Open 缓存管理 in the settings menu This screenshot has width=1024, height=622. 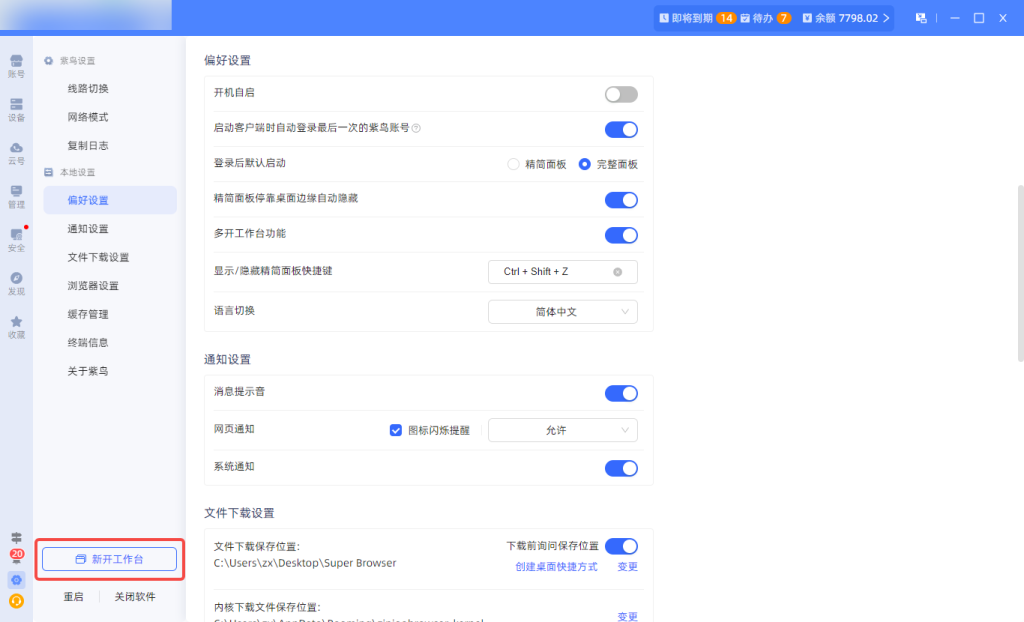click(x=88, y=314)
